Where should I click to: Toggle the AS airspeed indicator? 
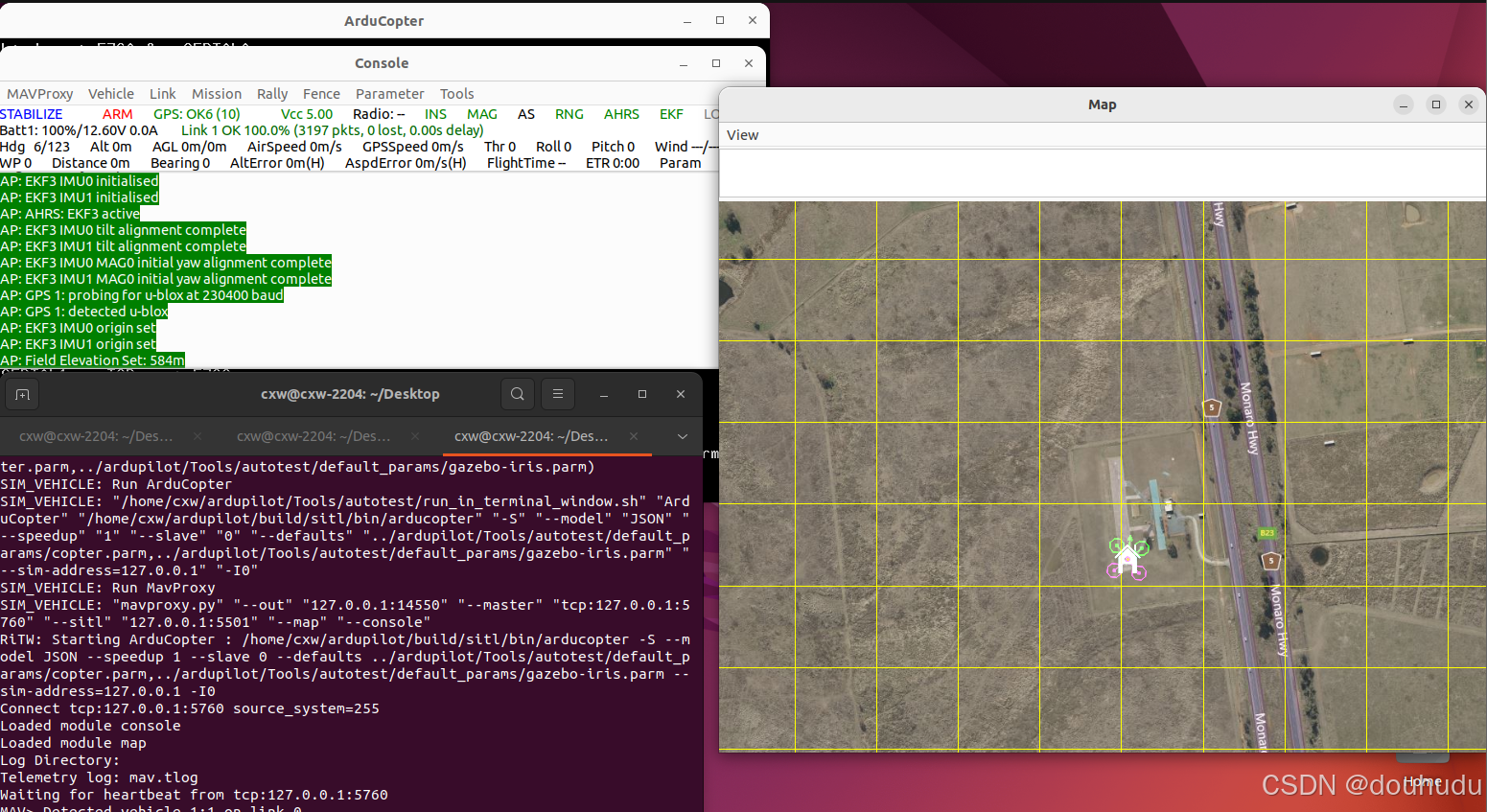point(525,113)
